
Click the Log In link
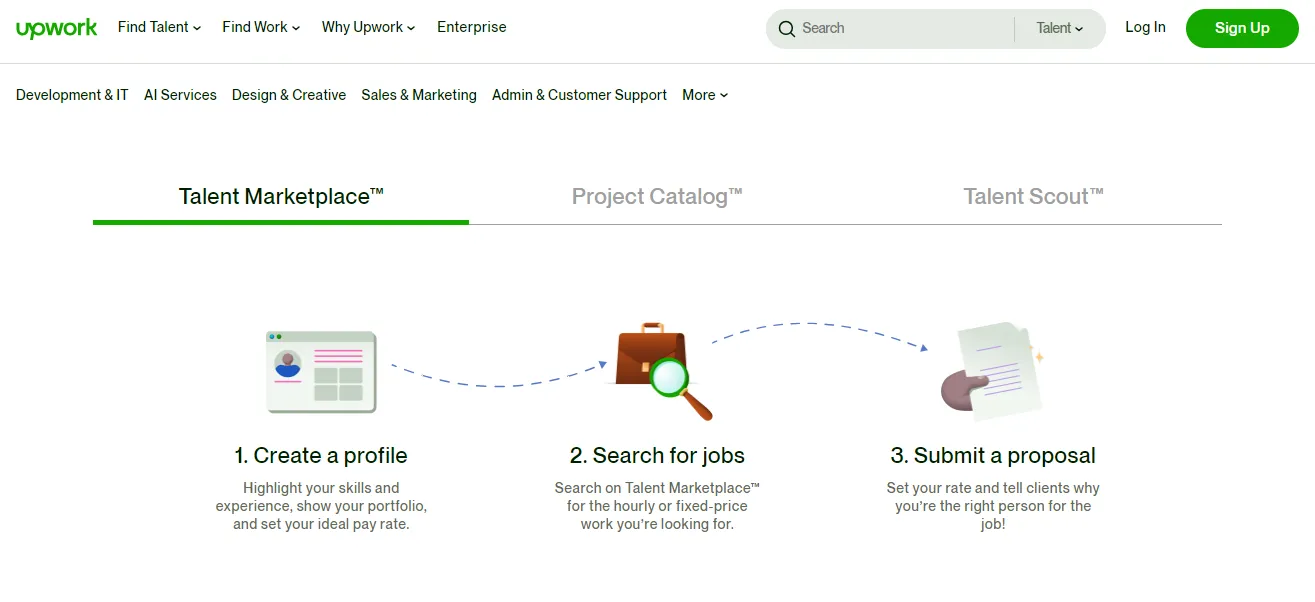point(1145,27)
